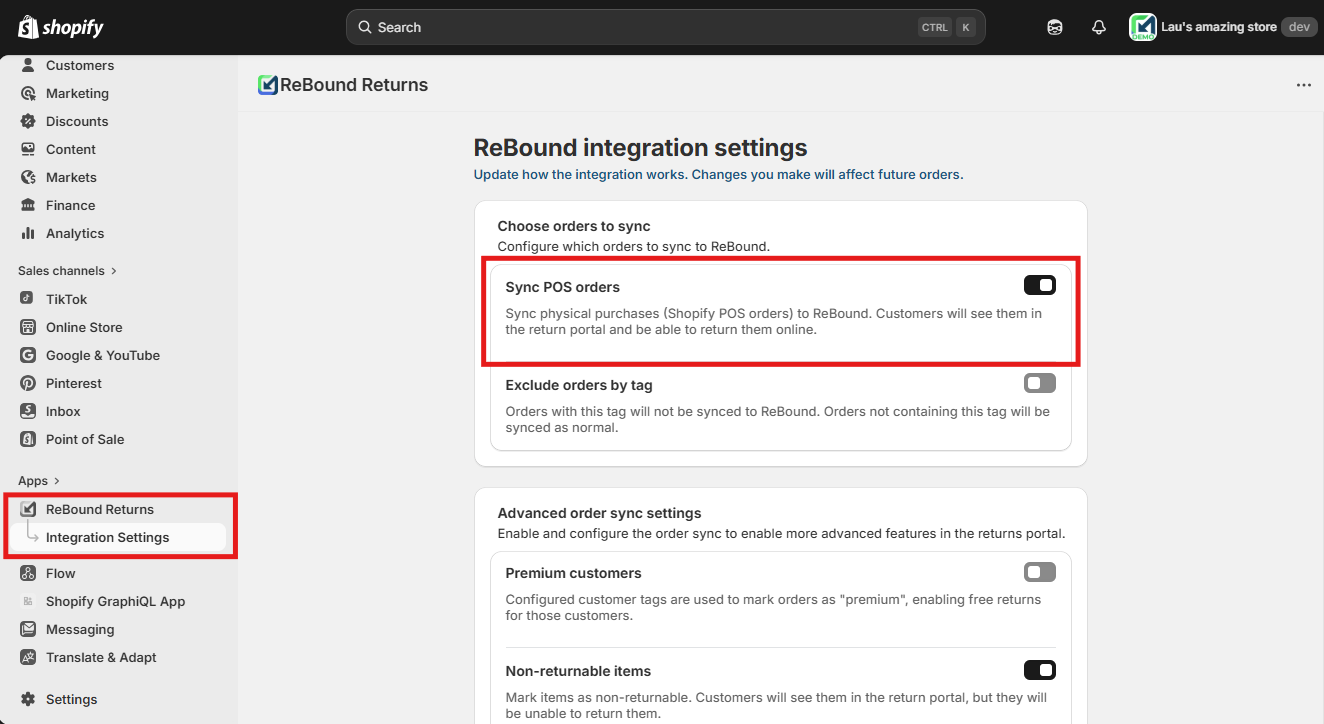Click the ReBound Returns sidebar app icon
The height and width of the screenshot is (724, 1324).
28,509
